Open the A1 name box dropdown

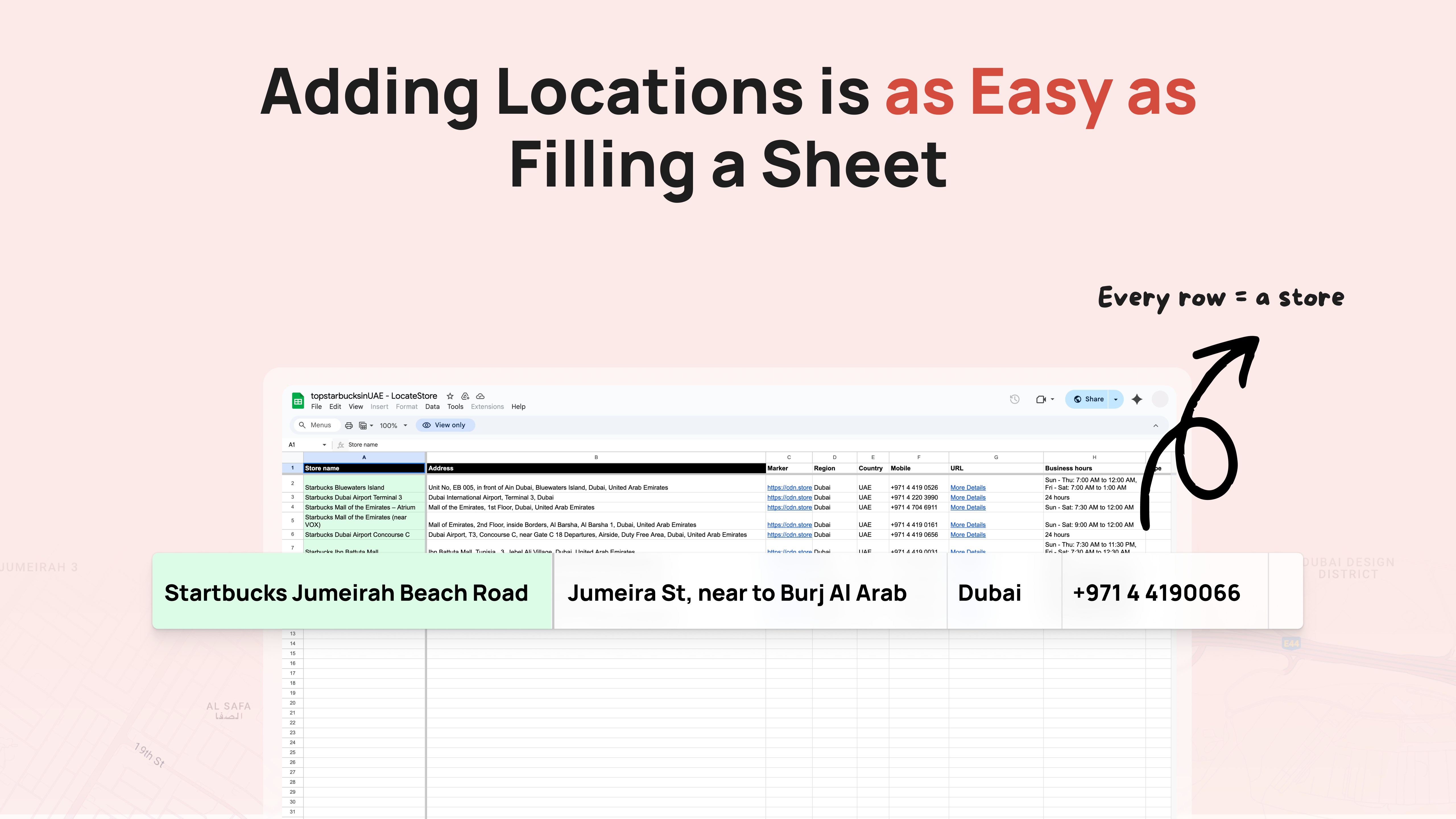(324, 445)
